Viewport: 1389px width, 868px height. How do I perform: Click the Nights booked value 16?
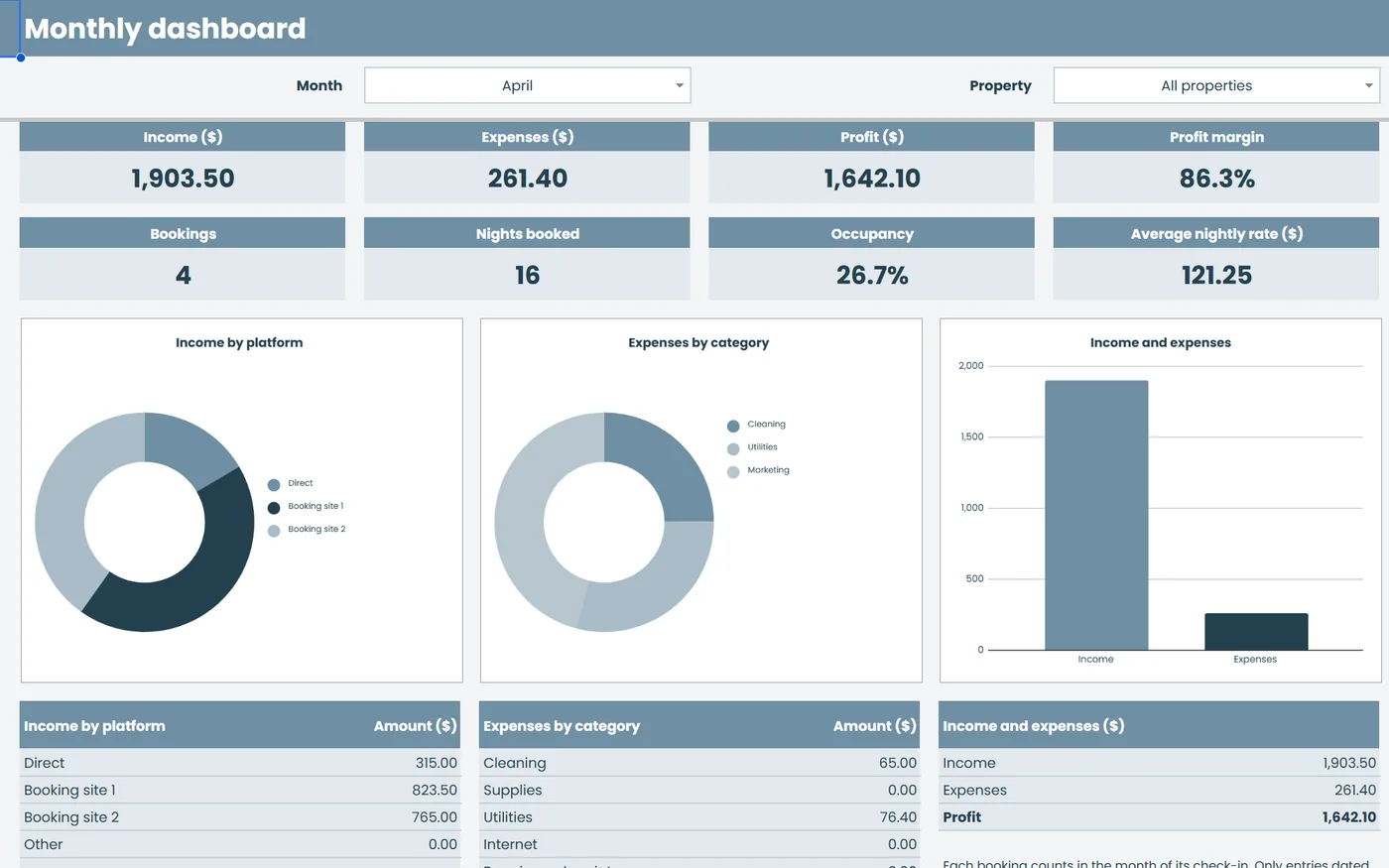(527, 275)
